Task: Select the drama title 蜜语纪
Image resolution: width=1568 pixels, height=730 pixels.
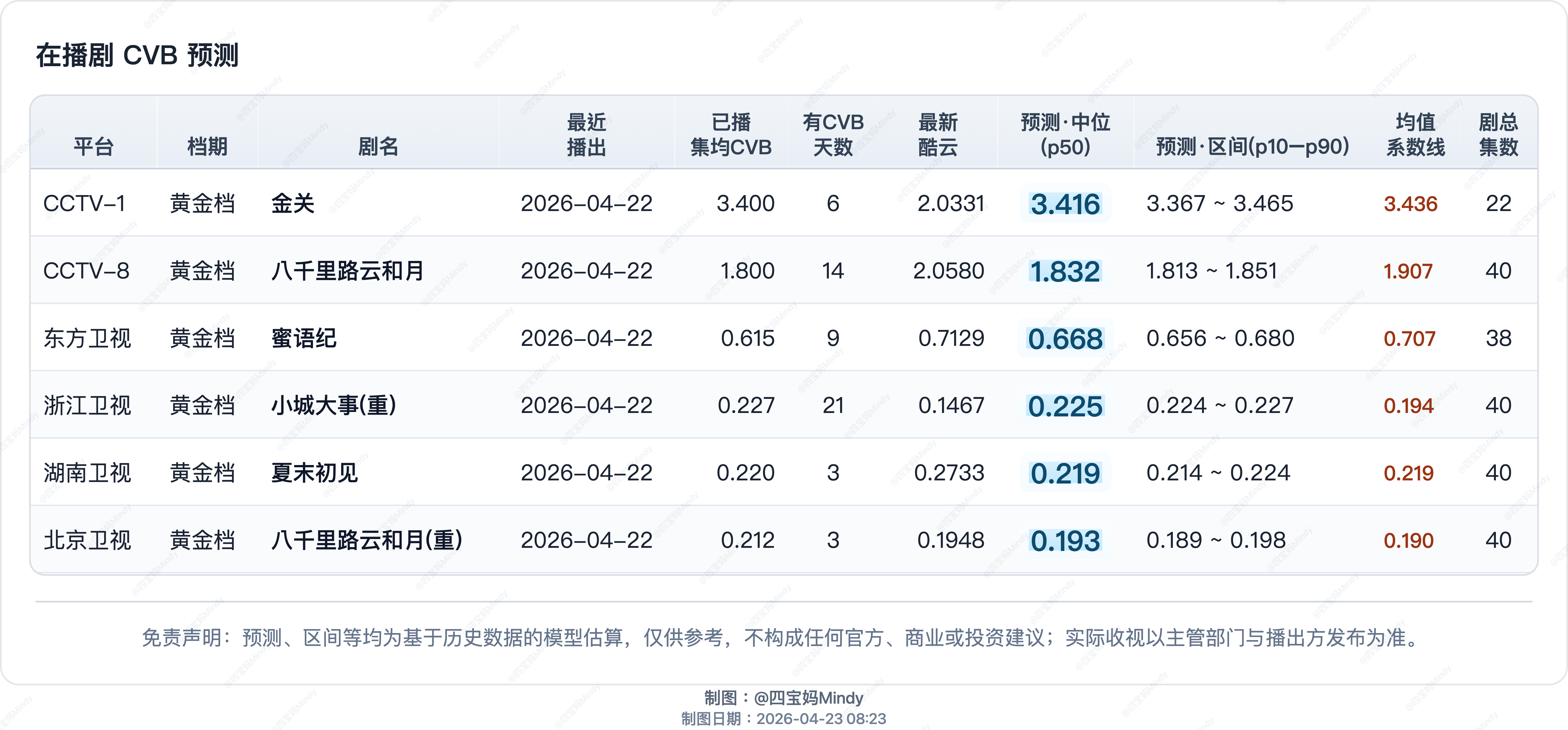Action: (x=304, y=339)
